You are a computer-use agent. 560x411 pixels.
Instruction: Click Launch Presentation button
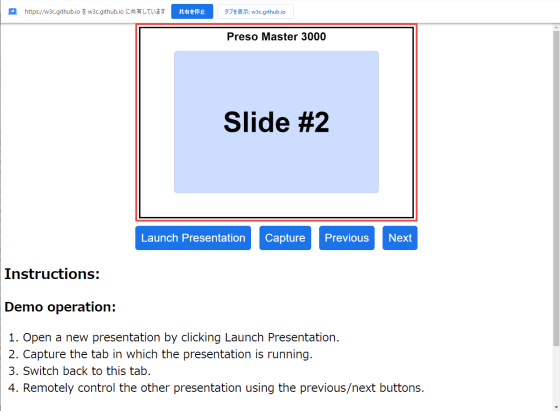point(193,238)
